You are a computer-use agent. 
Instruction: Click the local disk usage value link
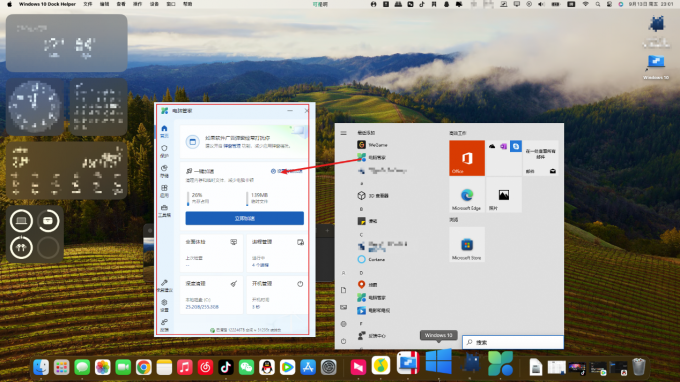point(202,307)
